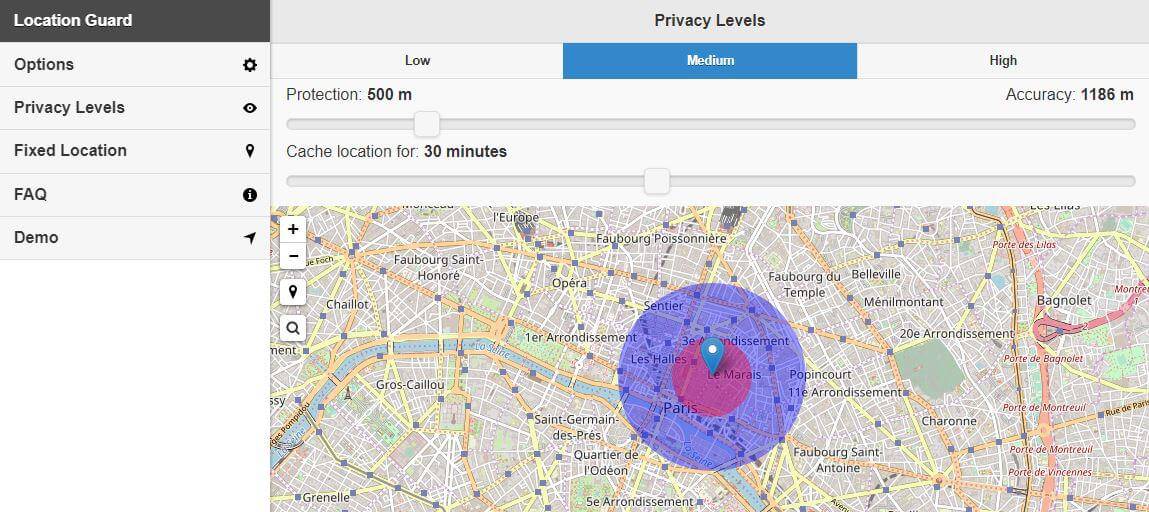The width and height of the screenshot is (1149, 512).
Task: Click the Location Guard header title
Action: coord(73,21)
